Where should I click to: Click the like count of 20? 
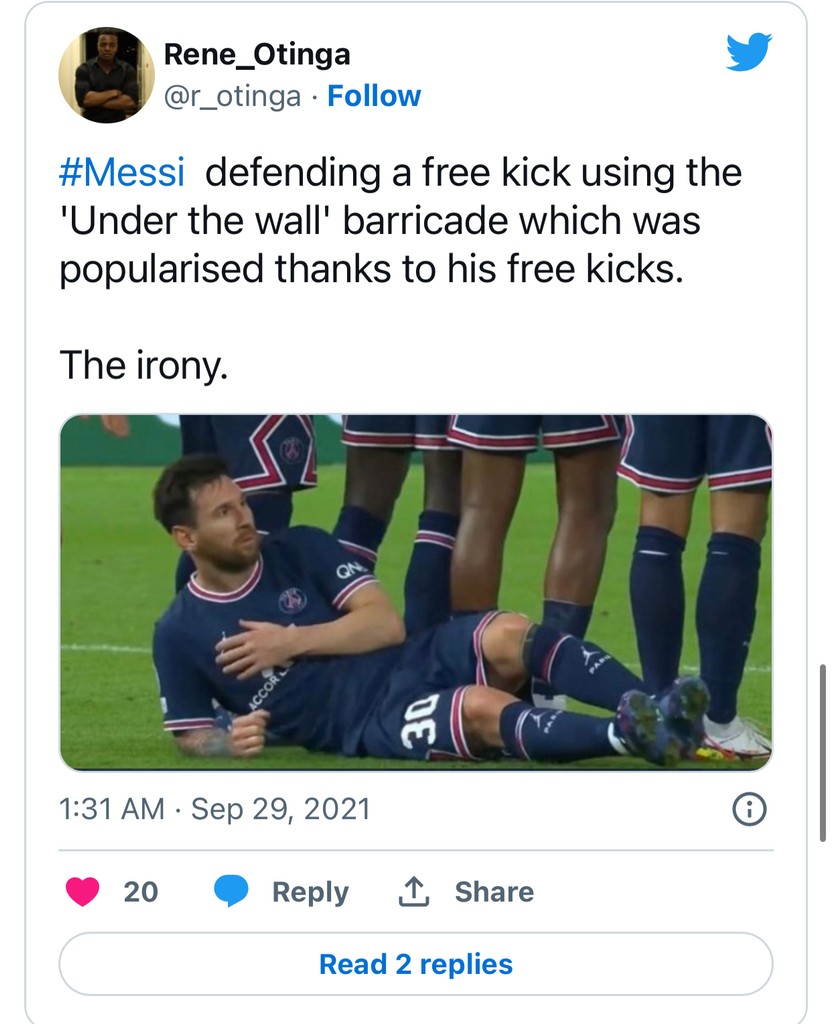(141, 891)
